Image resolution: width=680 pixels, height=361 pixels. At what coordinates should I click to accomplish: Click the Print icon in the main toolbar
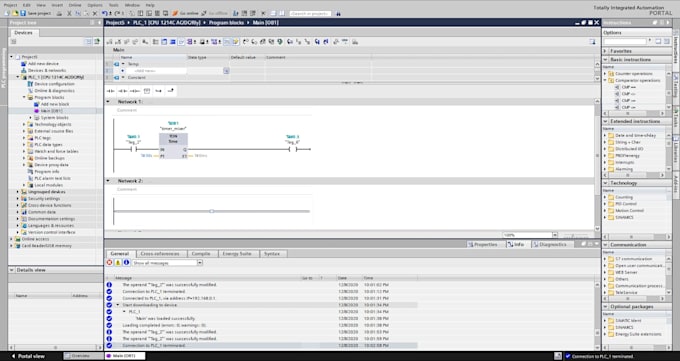pyautogui.click(x=59, y=13)
